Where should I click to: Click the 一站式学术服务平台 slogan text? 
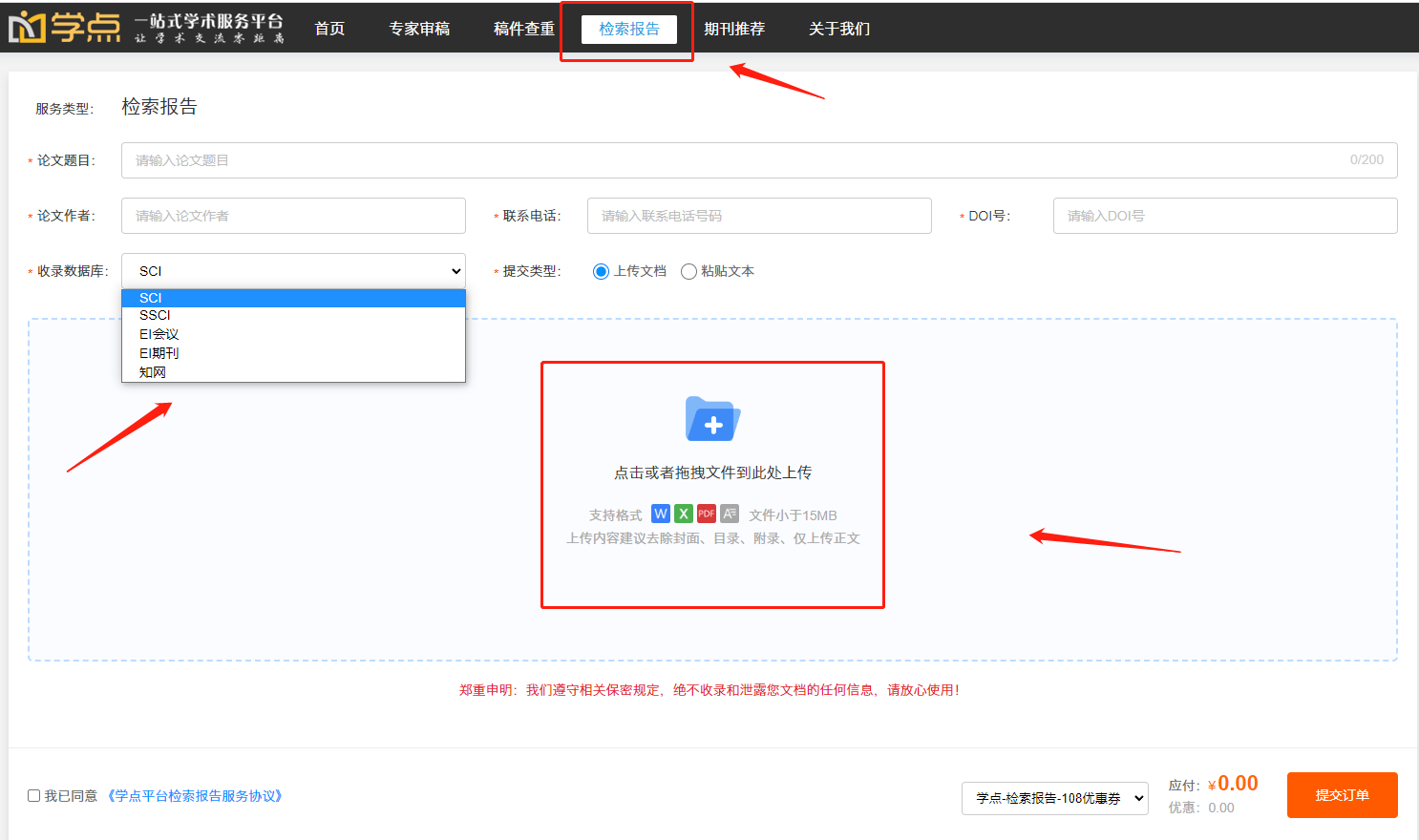[209, 21]
